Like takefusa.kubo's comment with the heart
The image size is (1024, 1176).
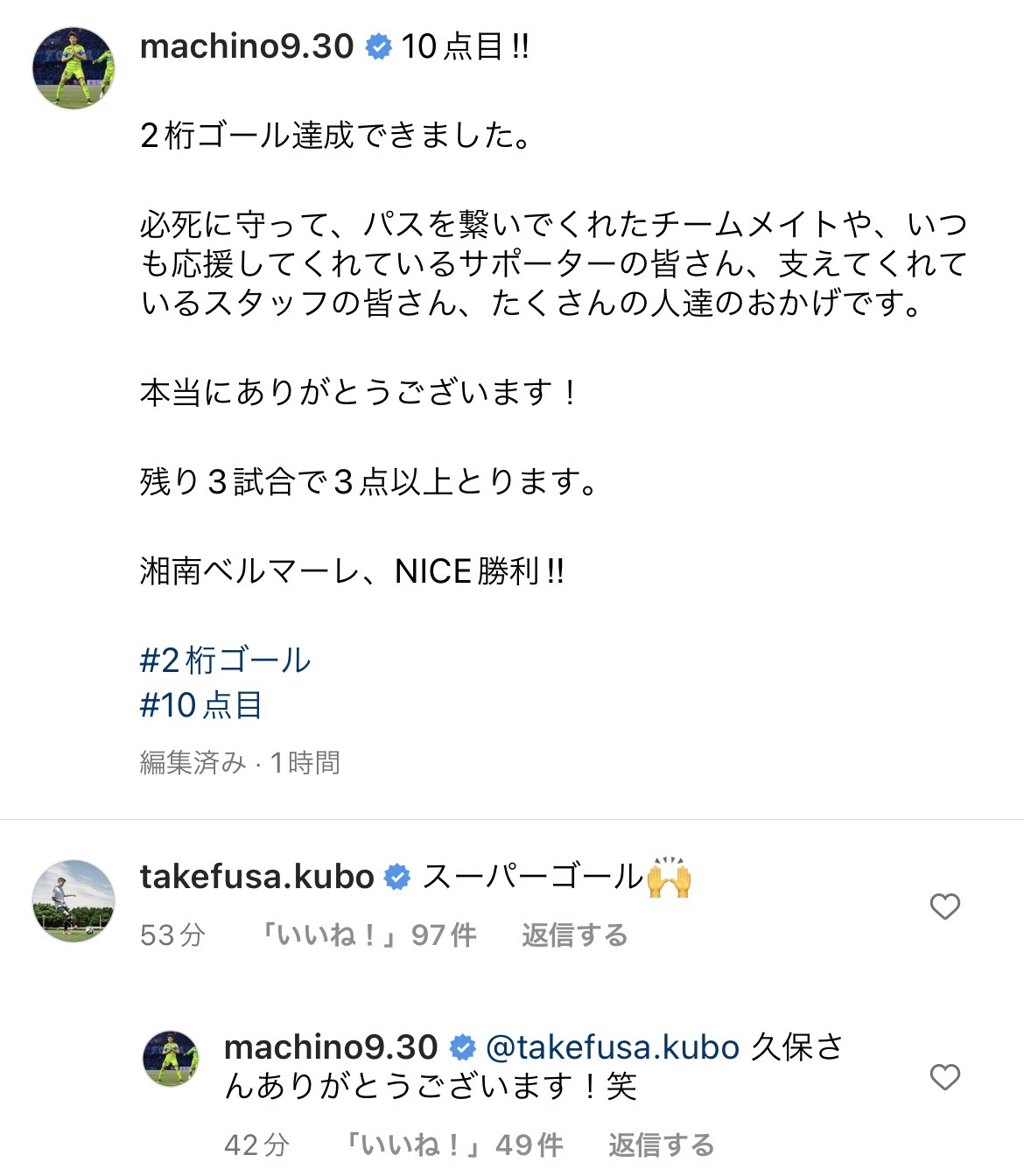tap(944, 906)
